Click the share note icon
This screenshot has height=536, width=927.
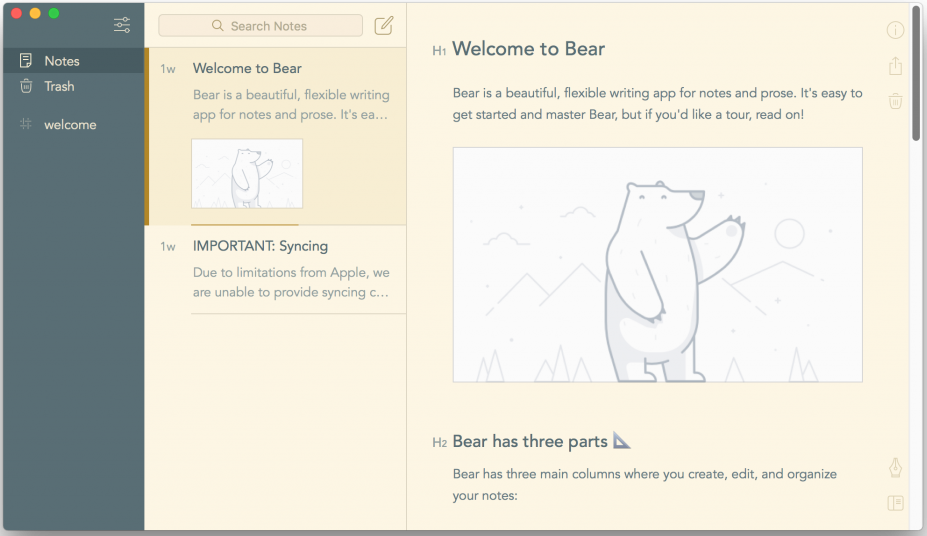point(895,66)
